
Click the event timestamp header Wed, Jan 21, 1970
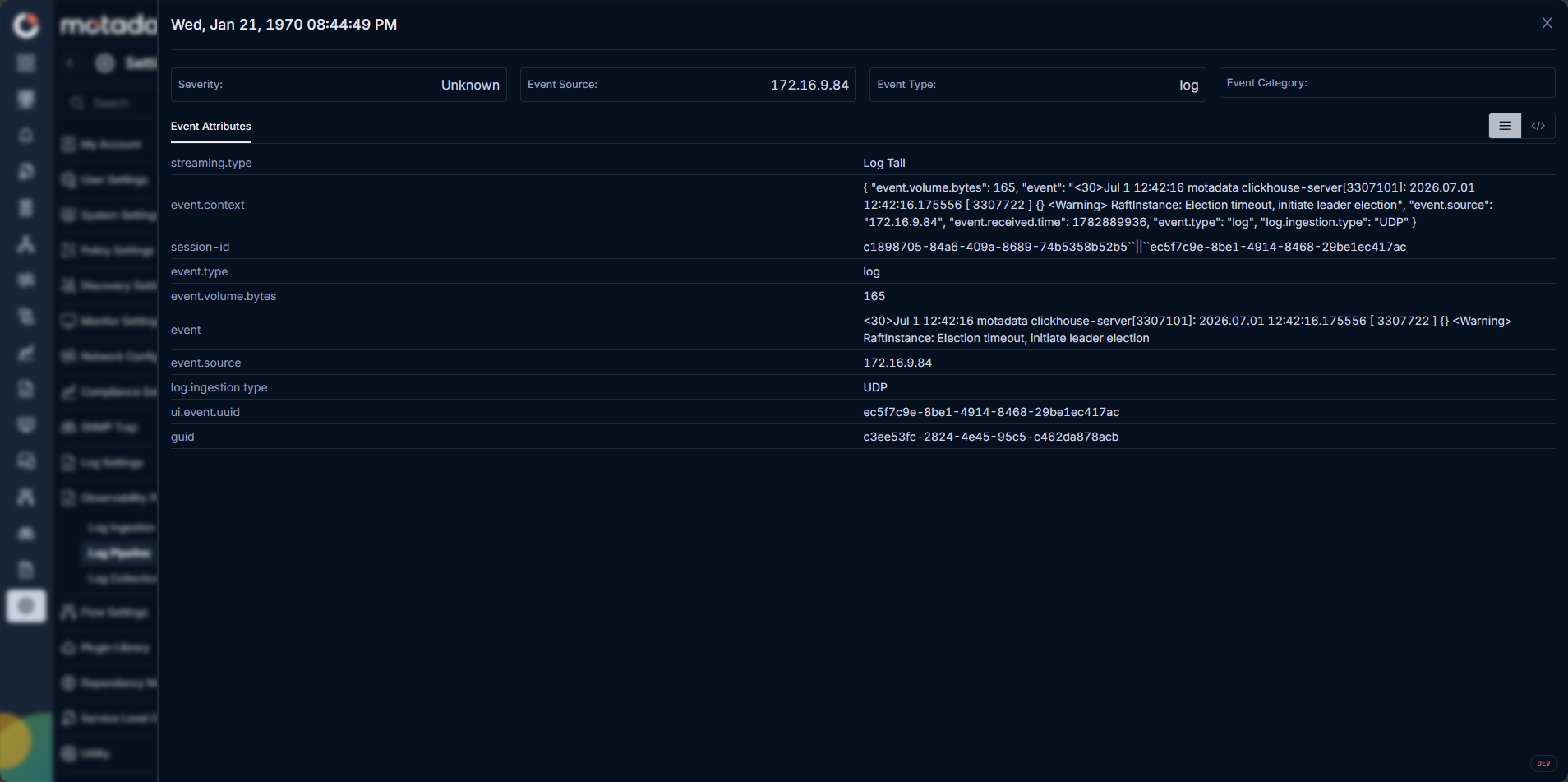(284, 25)
